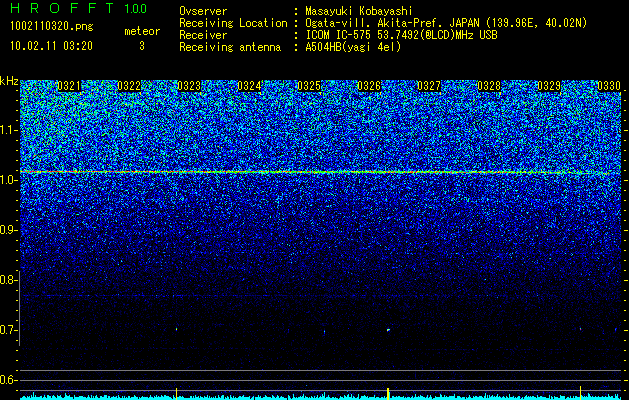
Task: Click the "Receiving Location" label
Action: point(233,23)
